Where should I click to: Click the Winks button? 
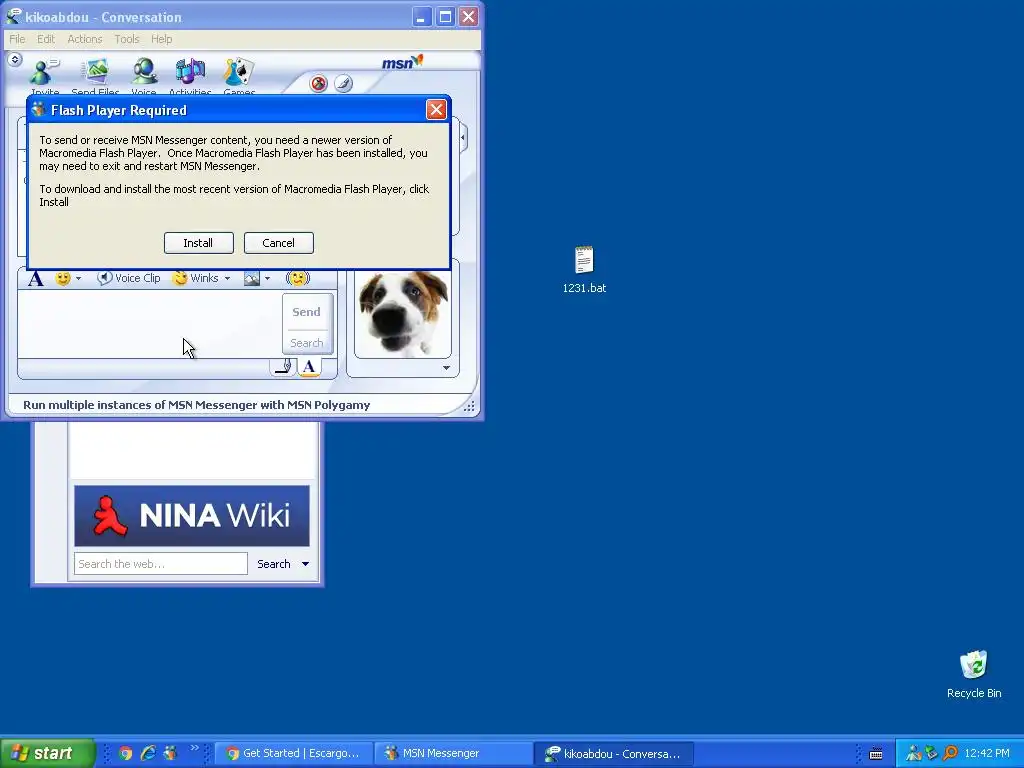(x=195, y=278)
